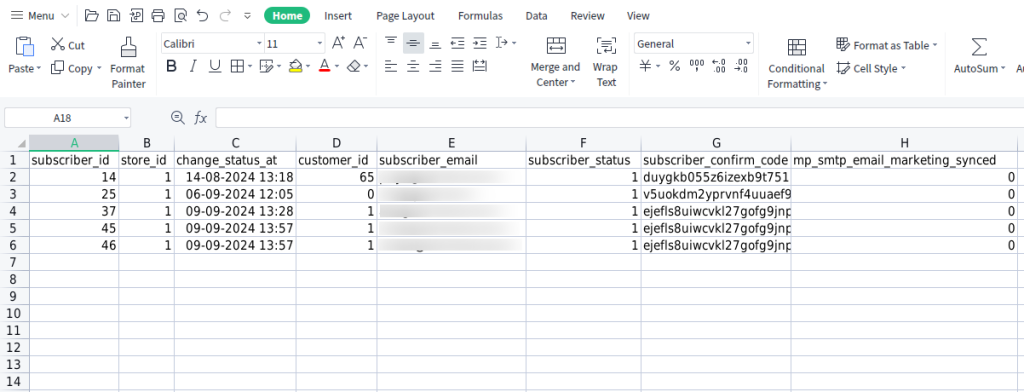The width and height of the screenshot is (1024, 392).
Task: Open the font color dropdown arrow
Action: (336, 66)
